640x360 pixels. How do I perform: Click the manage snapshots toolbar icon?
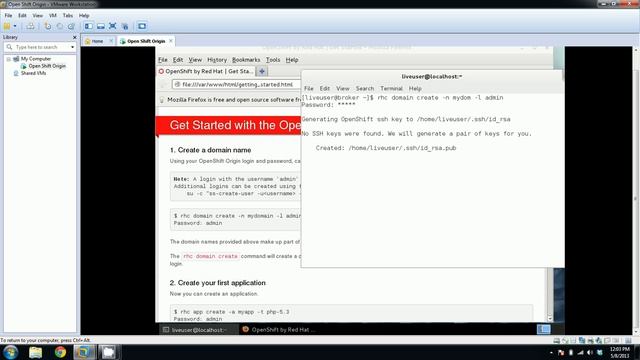[71, 26]
